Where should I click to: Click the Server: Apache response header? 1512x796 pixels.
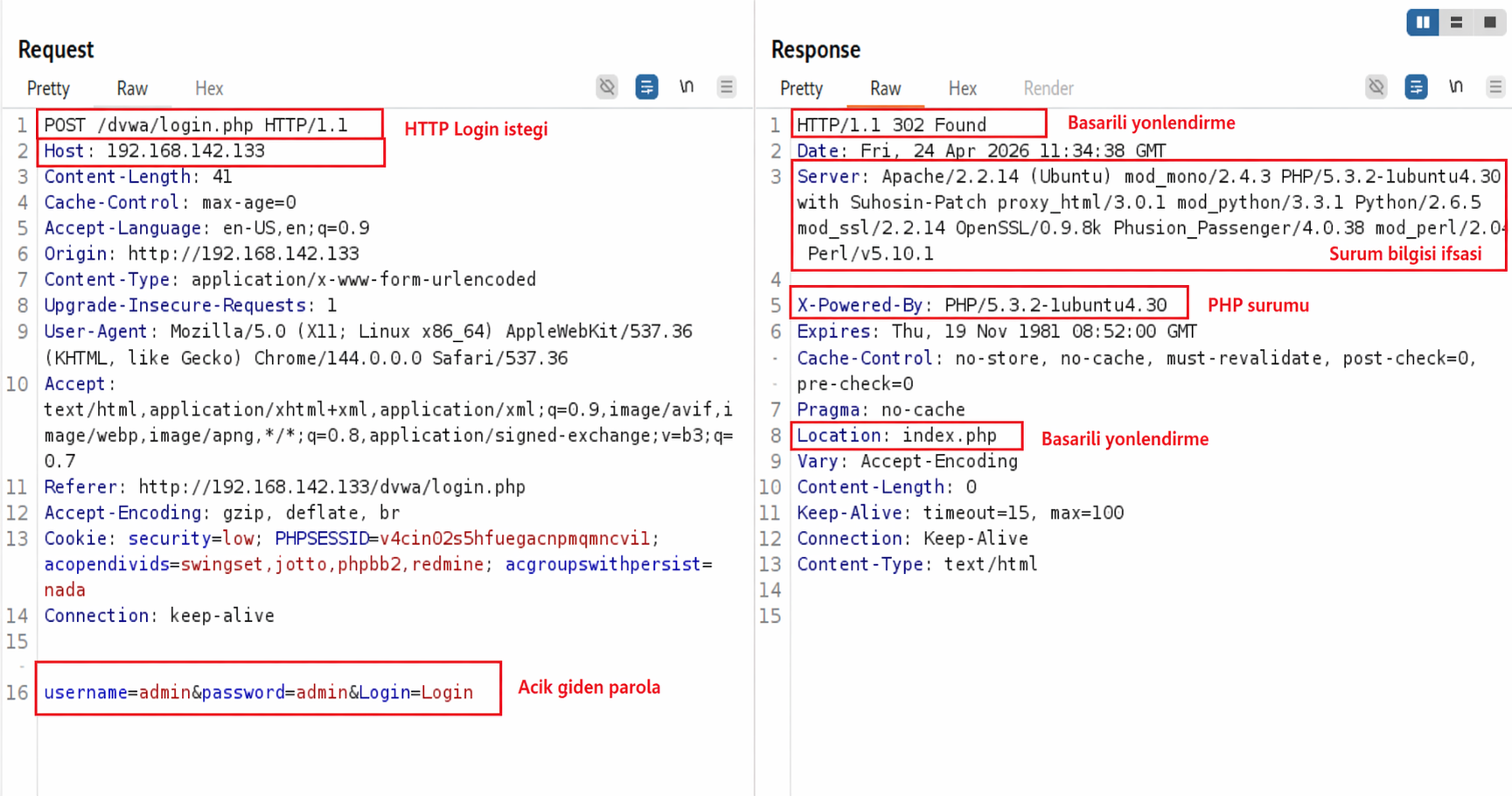1149,215
